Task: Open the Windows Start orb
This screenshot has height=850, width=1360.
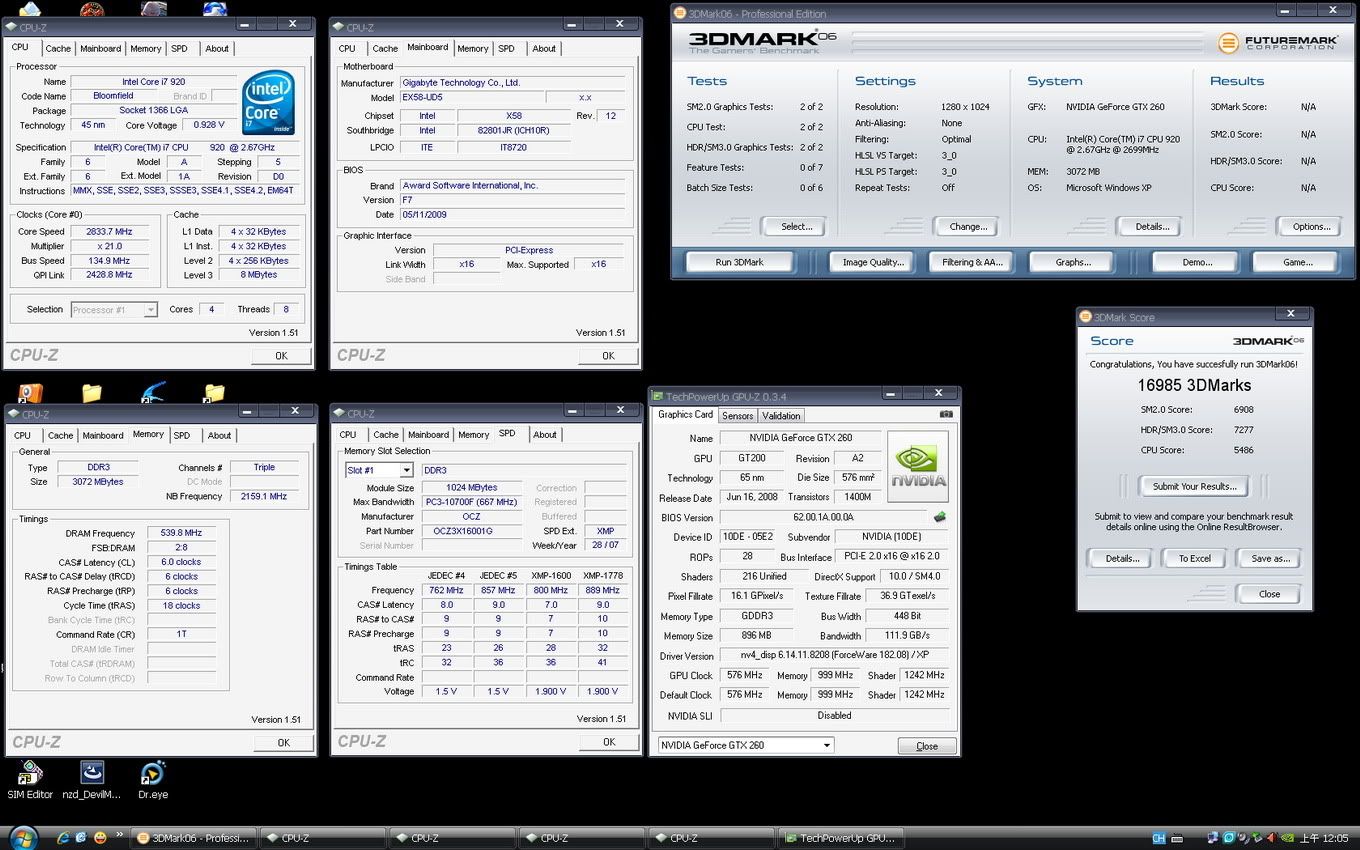Action: pos(22,838)
